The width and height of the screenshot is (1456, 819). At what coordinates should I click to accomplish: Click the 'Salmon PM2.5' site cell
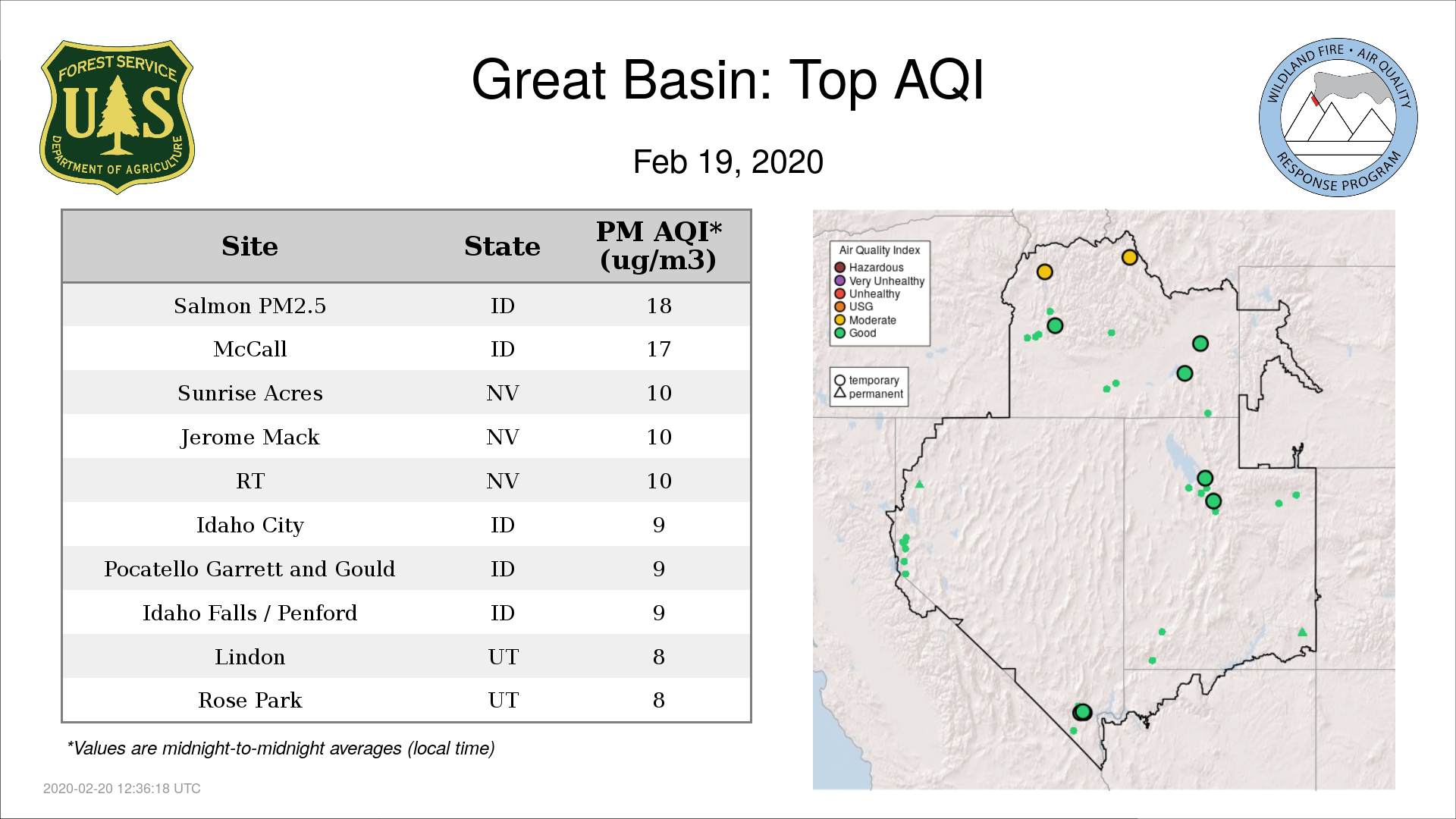(249, 306)
